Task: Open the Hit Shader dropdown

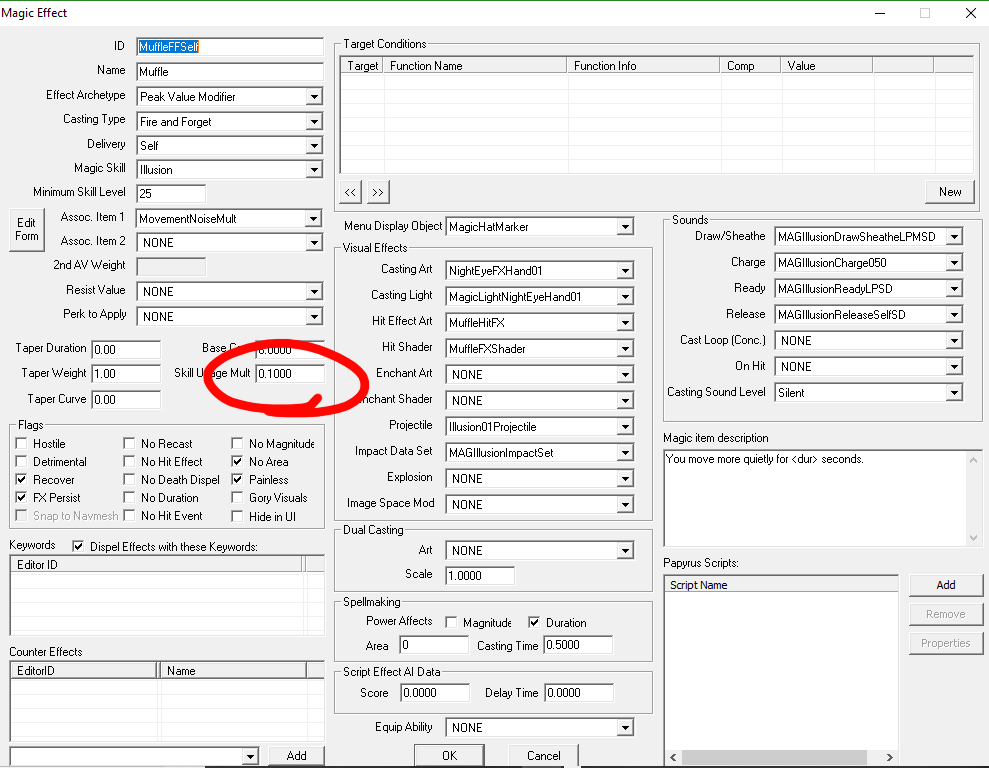Action: [625, 349]
